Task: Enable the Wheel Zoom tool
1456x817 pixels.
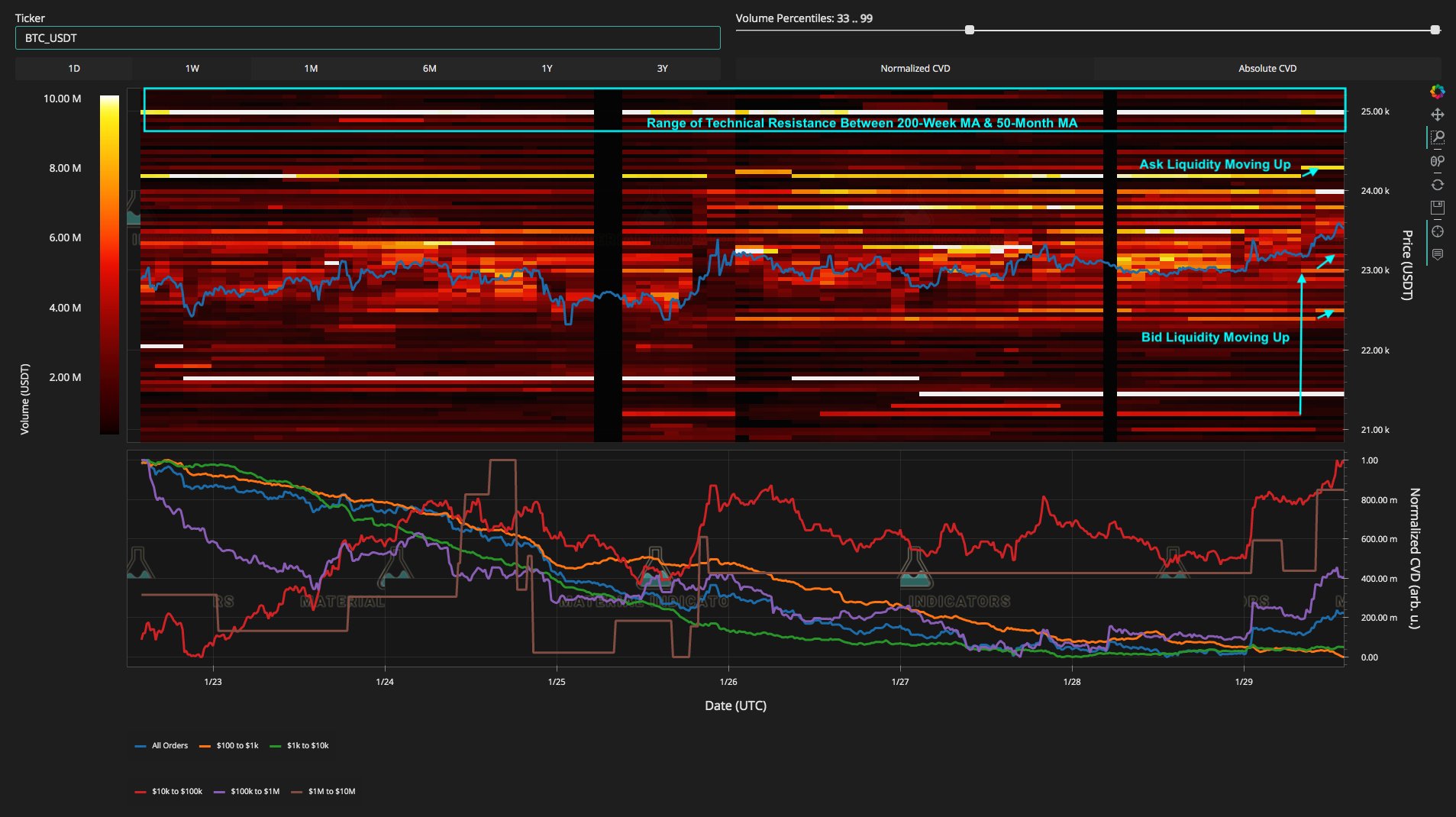Action: (x=1437, y=161)
